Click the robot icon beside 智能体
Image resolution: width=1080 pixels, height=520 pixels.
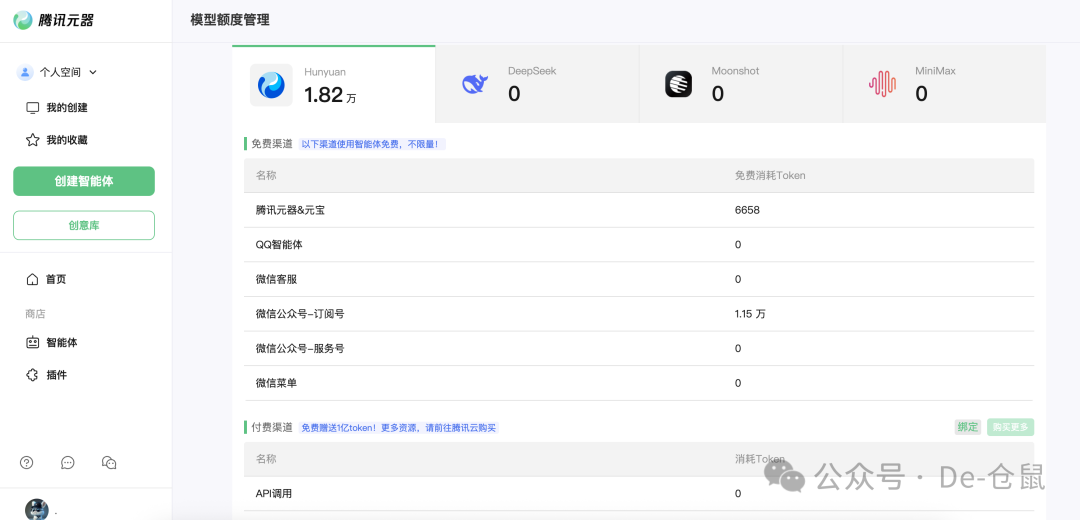[x=32, y=342]
